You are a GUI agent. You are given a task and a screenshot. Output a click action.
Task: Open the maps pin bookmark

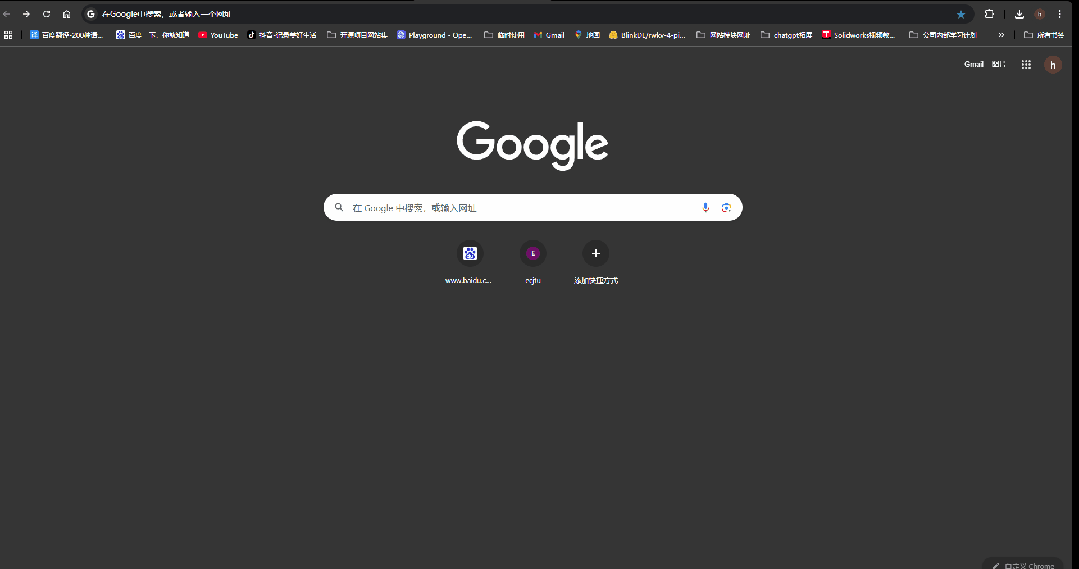[x=587, y=34]
